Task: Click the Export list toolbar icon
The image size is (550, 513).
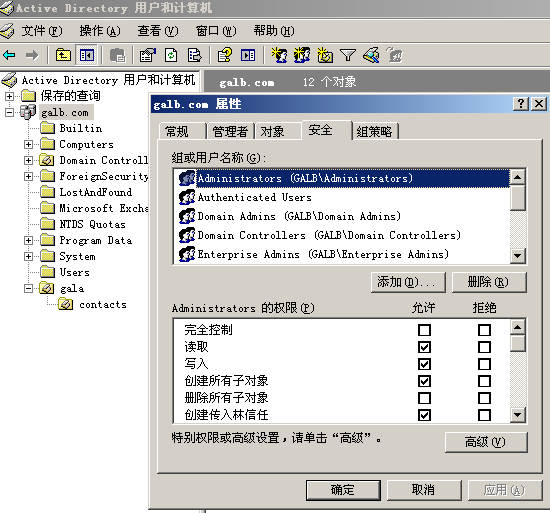Action: click(x=195, y=55)
